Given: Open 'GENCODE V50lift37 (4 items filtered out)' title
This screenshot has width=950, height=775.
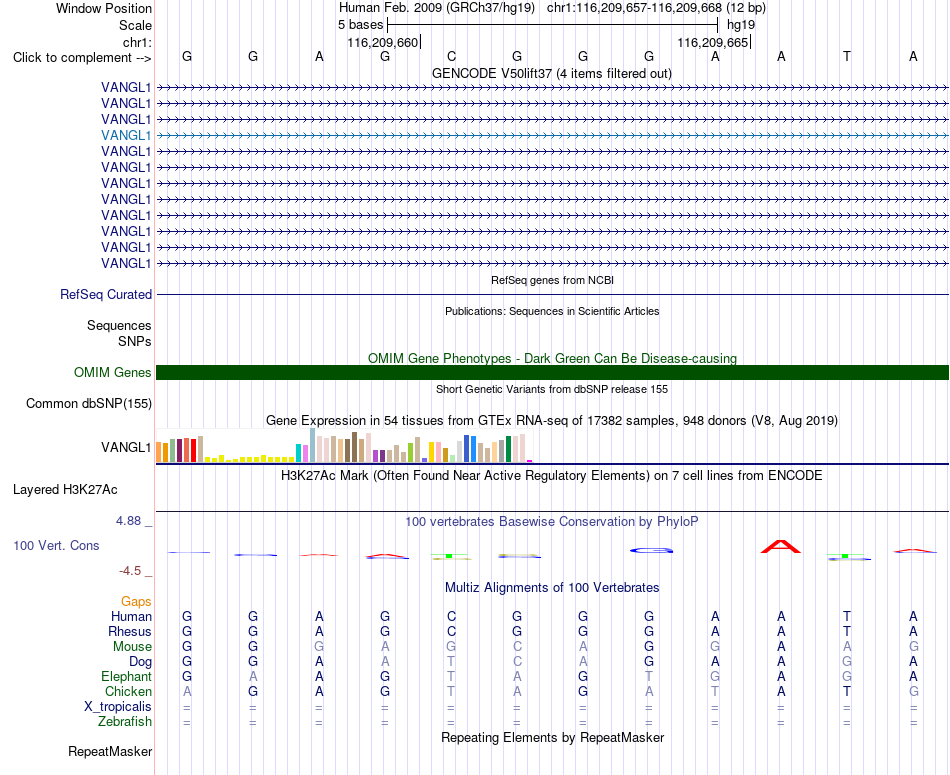Looking at the screenshot, I should click(552, 73).
